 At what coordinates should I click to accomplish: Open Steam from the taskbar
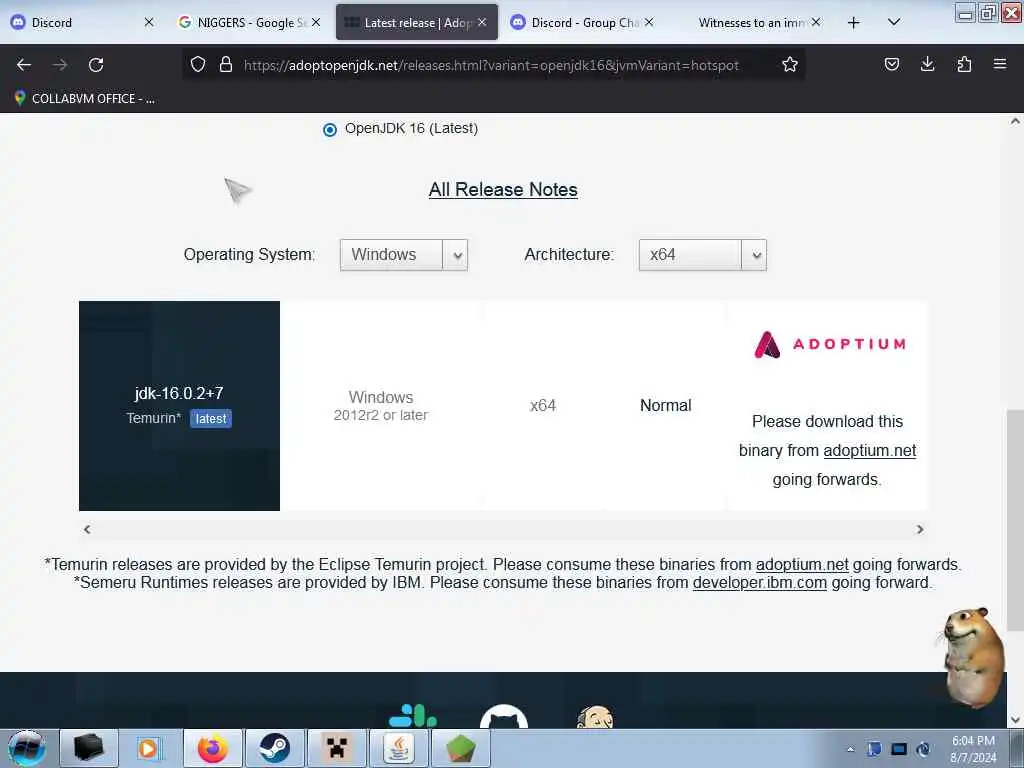tap(274, 748)
